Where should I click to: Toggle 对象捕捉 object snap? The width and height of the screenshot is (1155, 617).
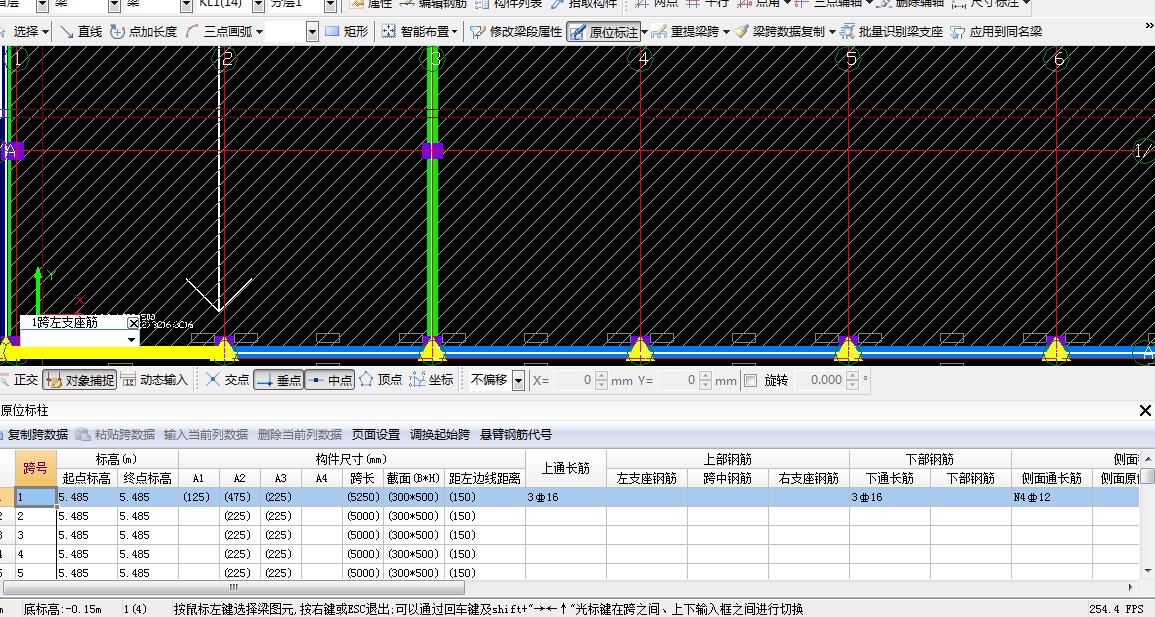point(80,380)
